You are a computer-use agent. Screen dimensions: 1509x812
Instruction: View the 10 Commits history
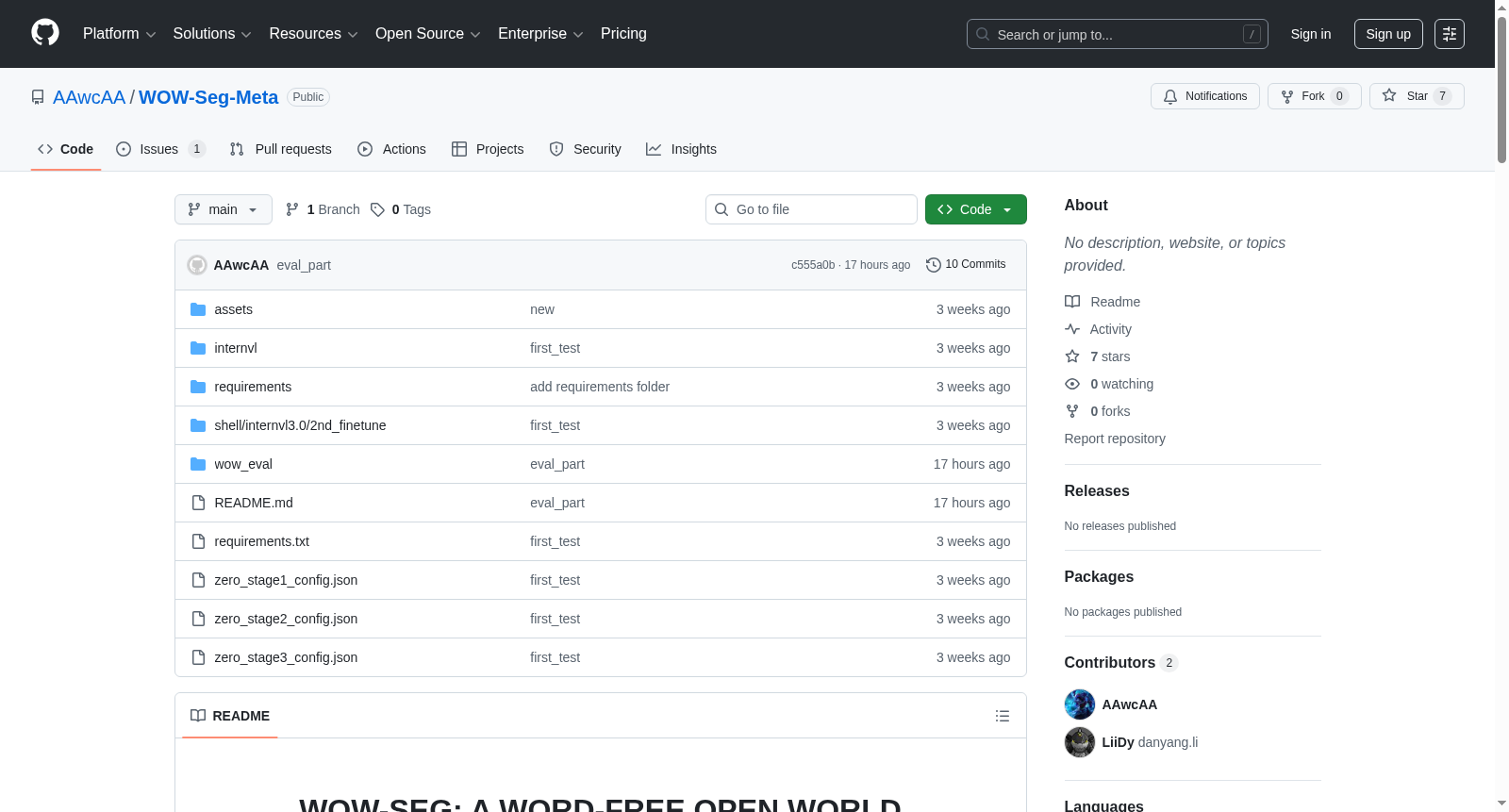pos(967,265)
